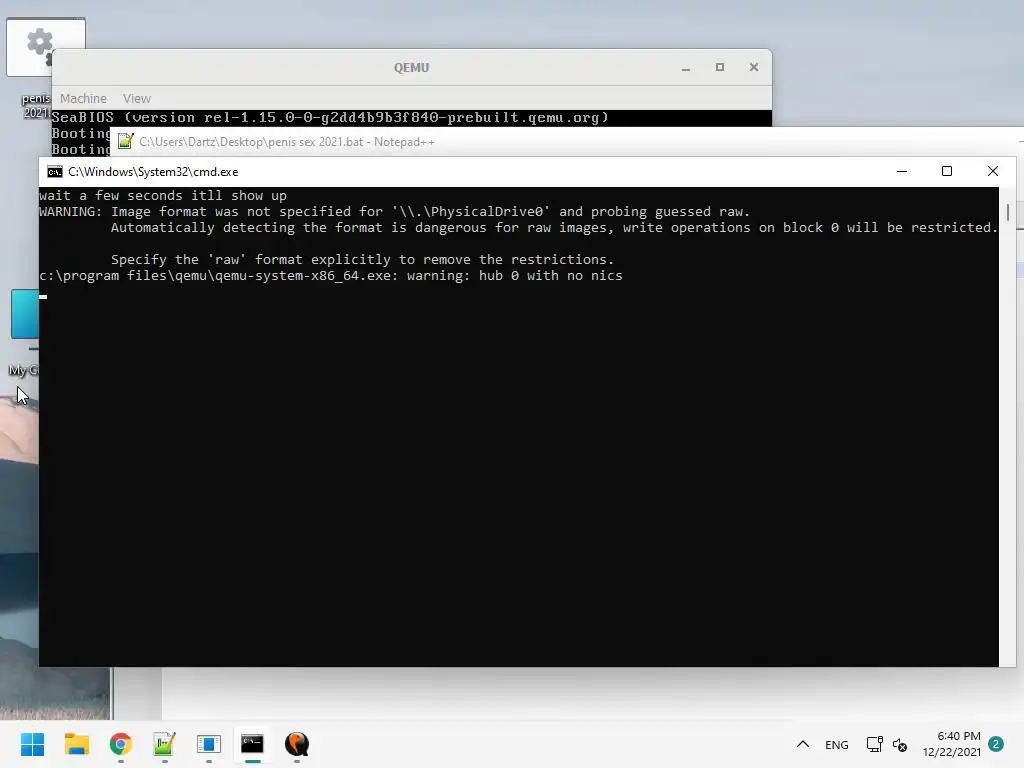Click the QEMU window title
This screenshot has height=768, width=1024.
[x=411, y=68]
